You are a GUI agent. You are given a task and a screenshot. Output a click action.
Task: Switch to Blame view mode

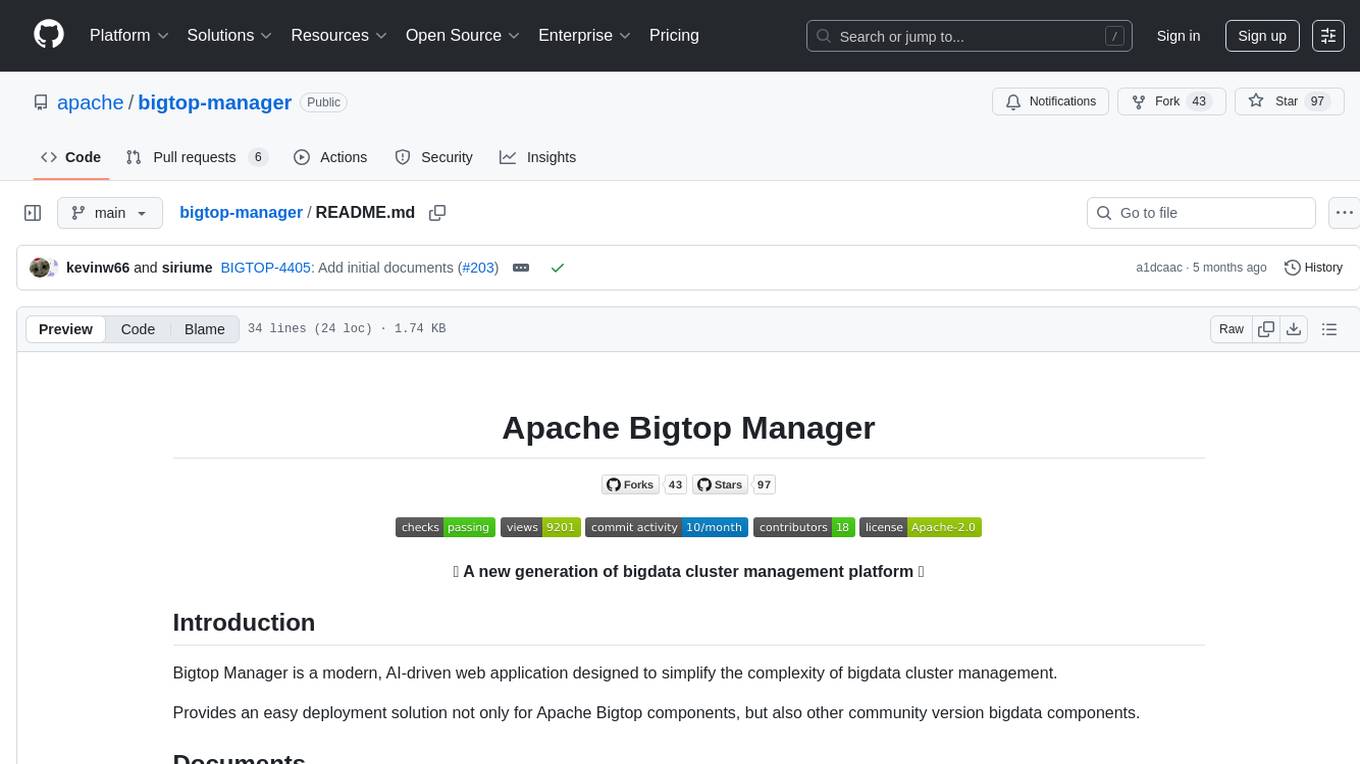pyautogui.click(x=204, y=329)
